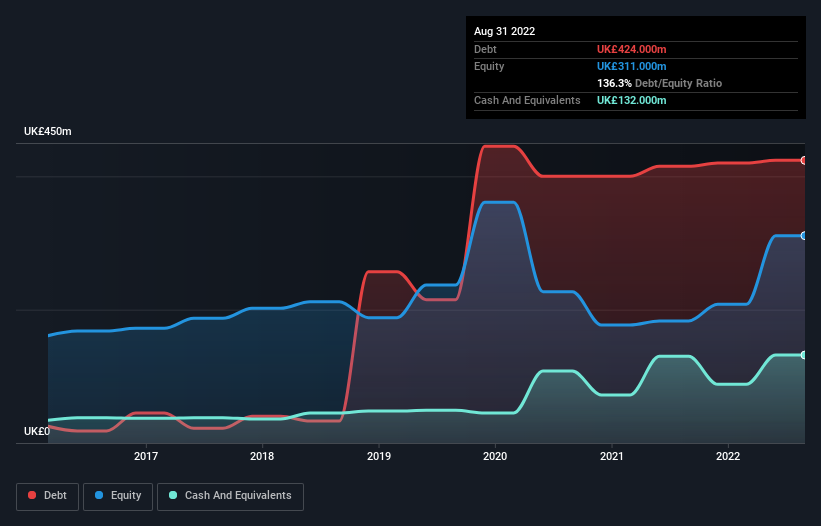Toggle the Cash And Equivalents legend button
Image resolution: width=821 pixels, height=526 pixels.
click(230, 496)
